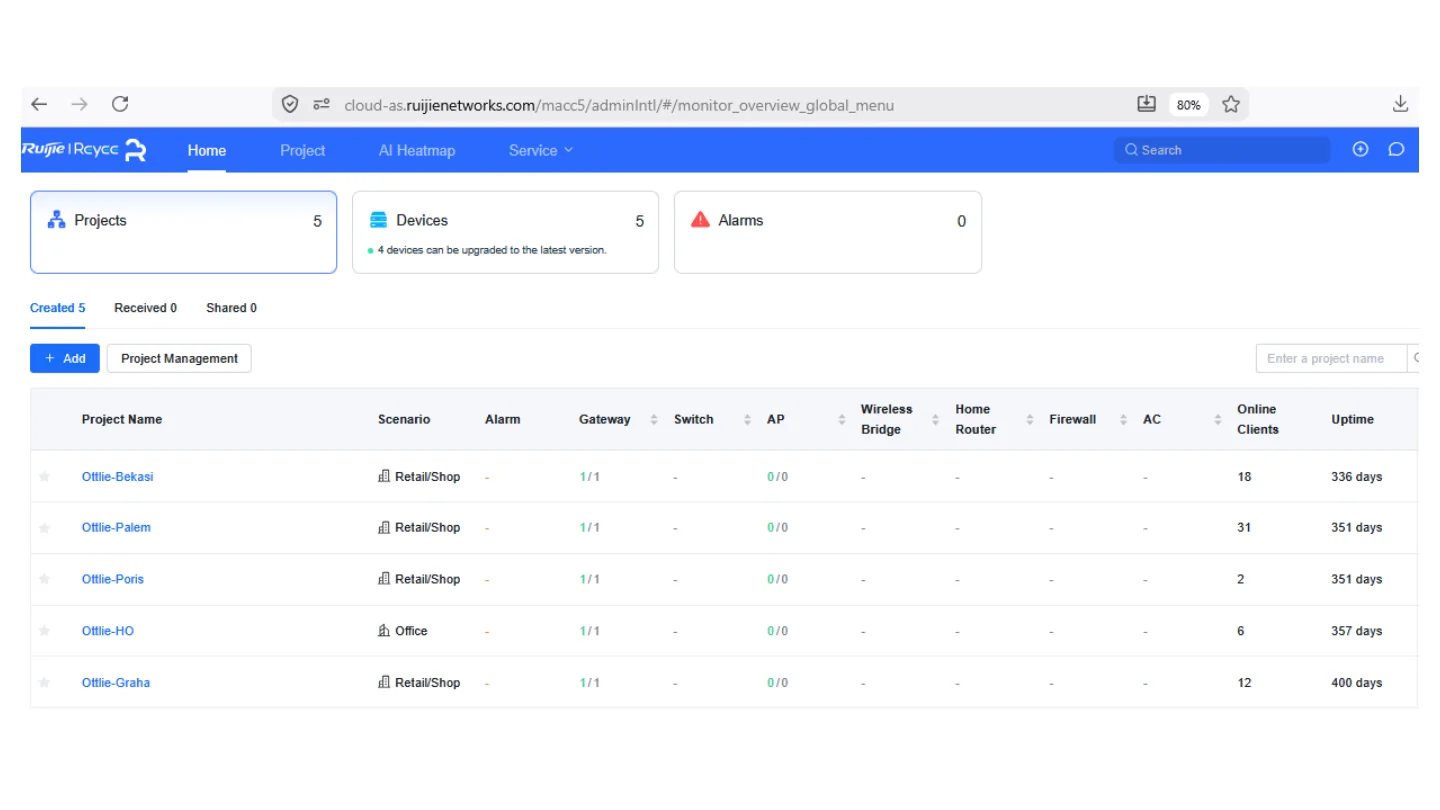The image size is (1440, 810).
Task: Open the chat bubble icon in the header
Action: tap(1396, 150)
